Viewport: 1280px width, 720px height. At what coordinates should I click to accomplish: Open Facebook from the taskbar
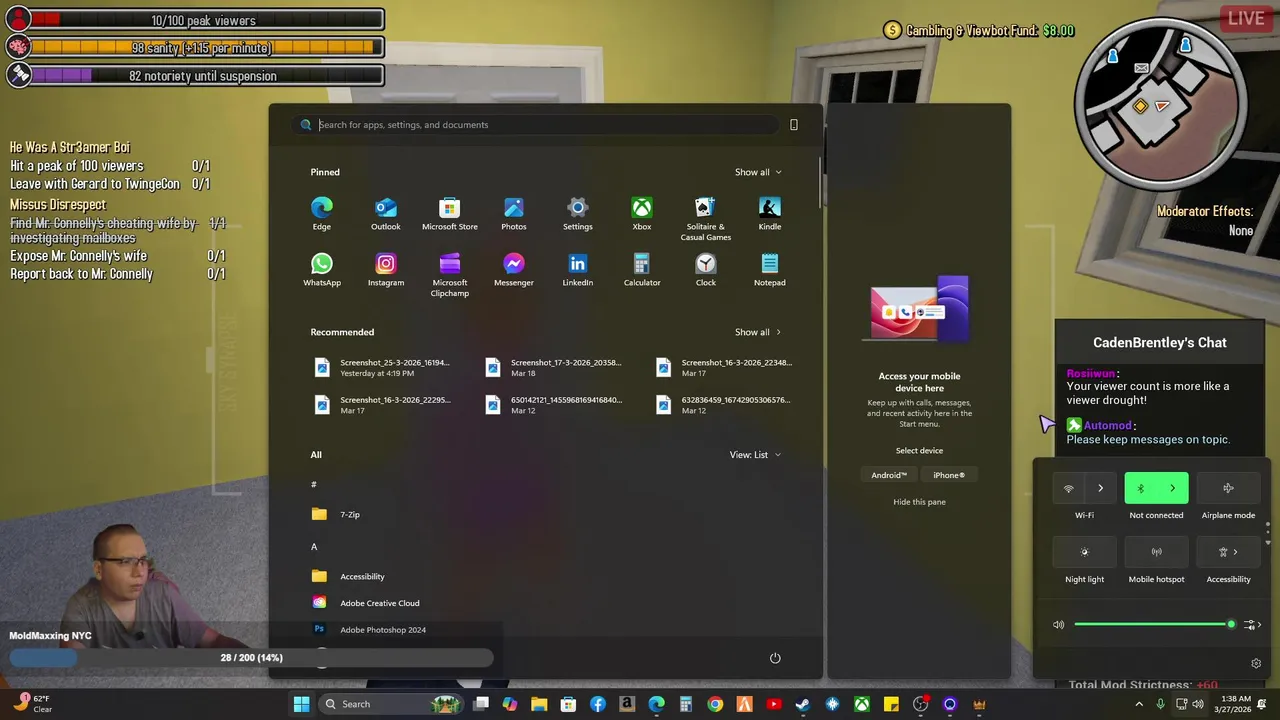tap(598, 704)
